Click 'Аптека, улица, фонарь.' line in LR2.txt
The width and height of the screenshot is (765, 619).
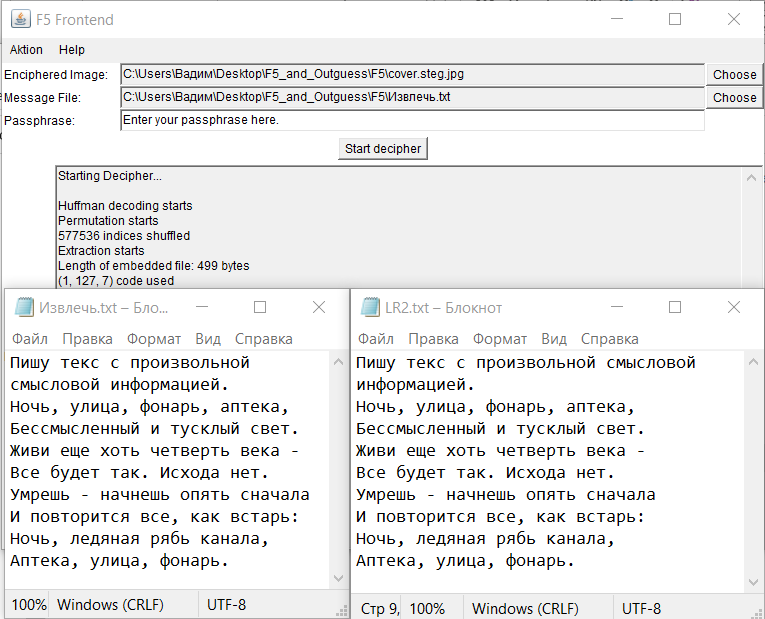pos(465,561)
